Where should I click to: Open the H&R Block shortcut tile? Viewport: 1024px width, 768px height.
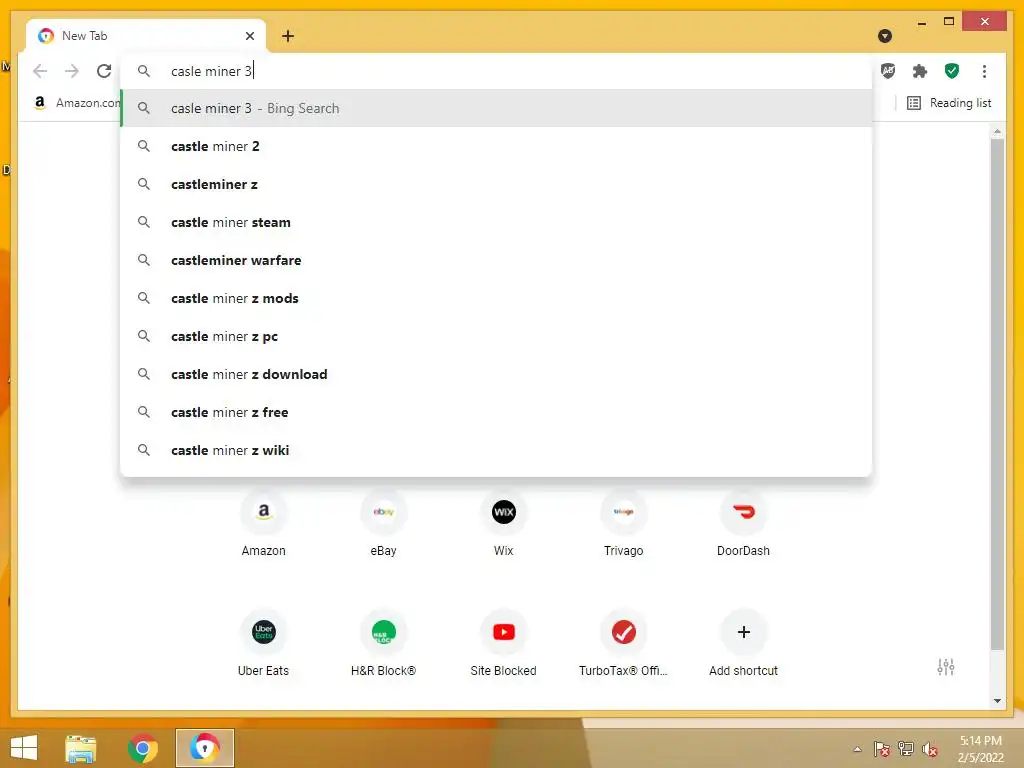(383, 643)
